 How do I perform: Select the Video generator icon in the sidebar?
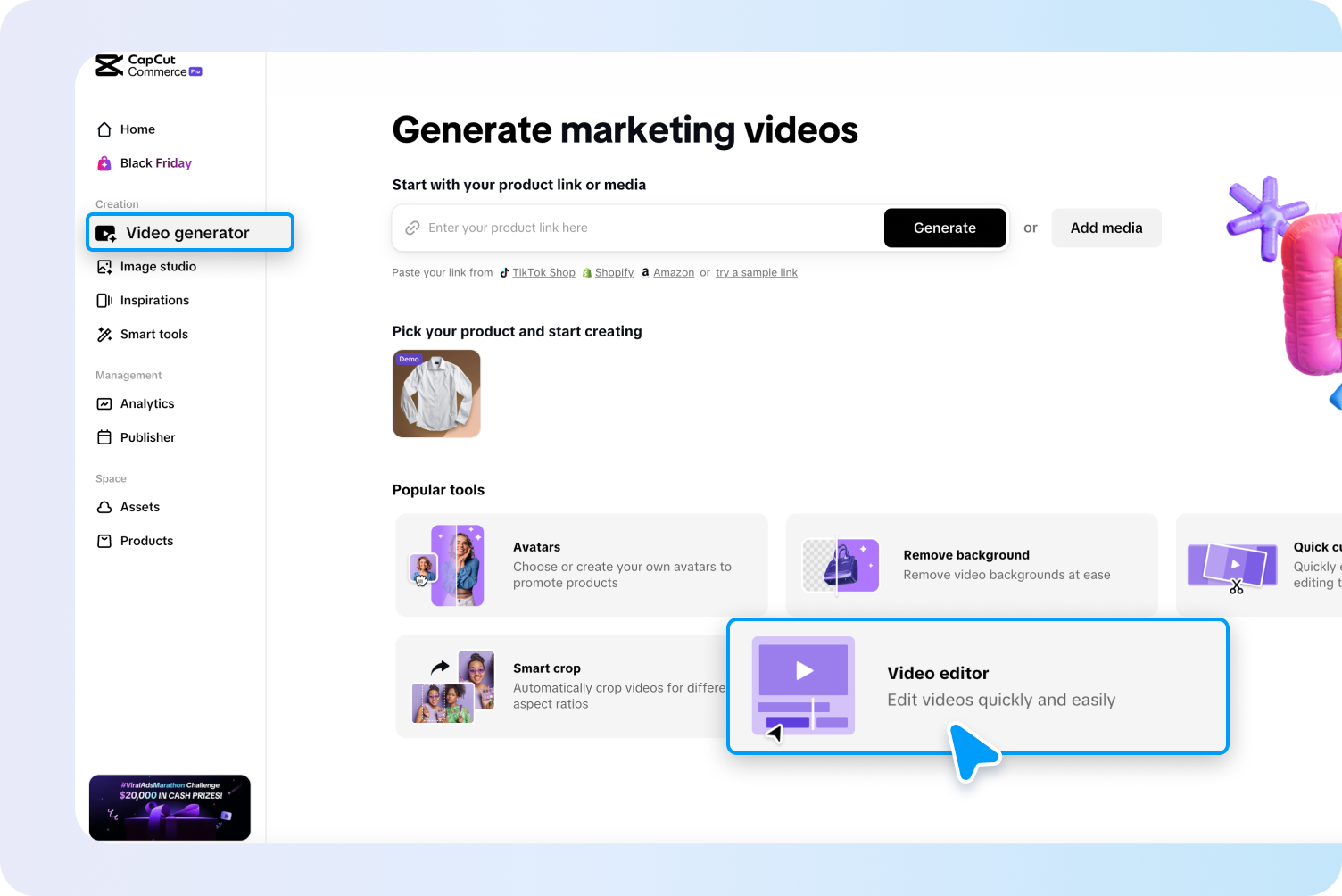[x=106, y=232]
